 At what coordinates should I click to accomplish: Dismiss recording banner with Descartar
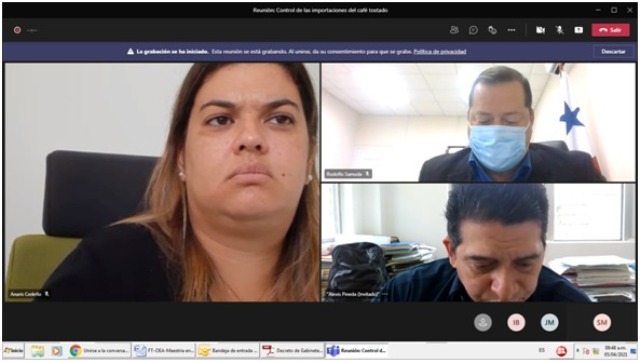coord(613,51)
